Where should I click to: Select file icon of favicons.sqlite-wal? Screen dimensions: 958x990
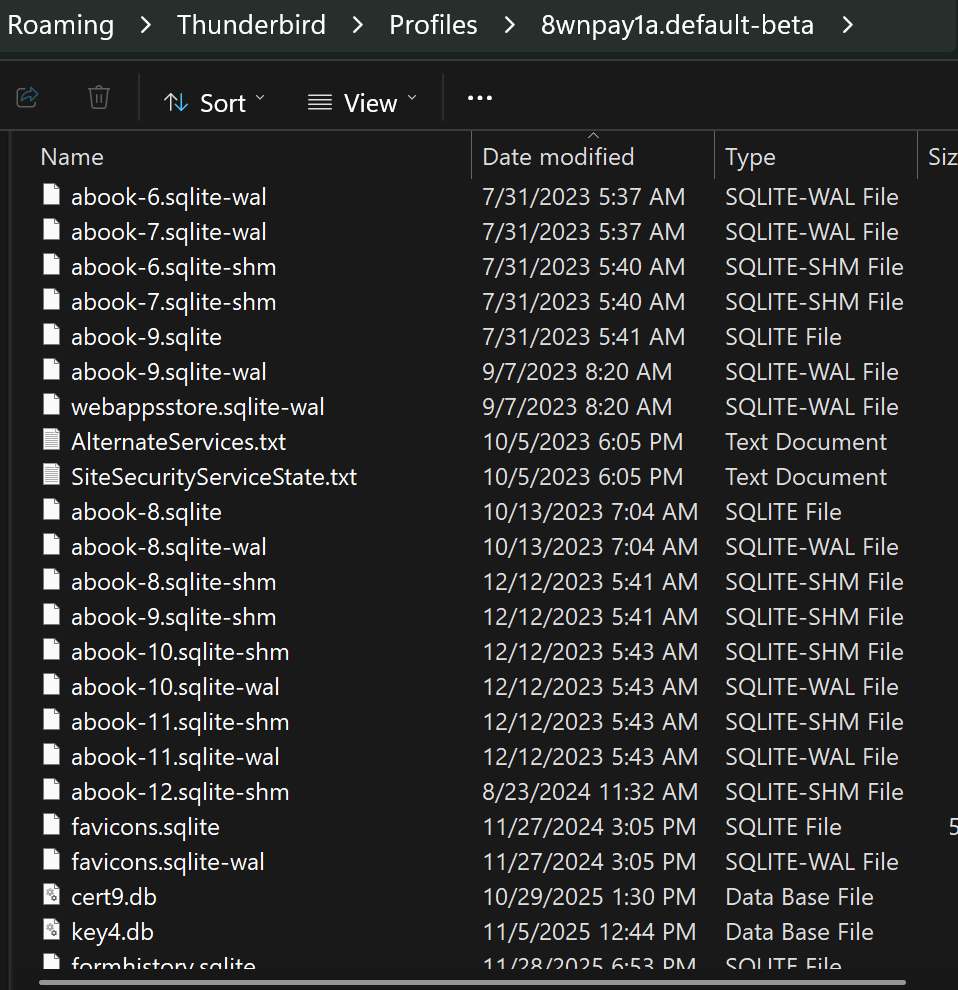52,859
